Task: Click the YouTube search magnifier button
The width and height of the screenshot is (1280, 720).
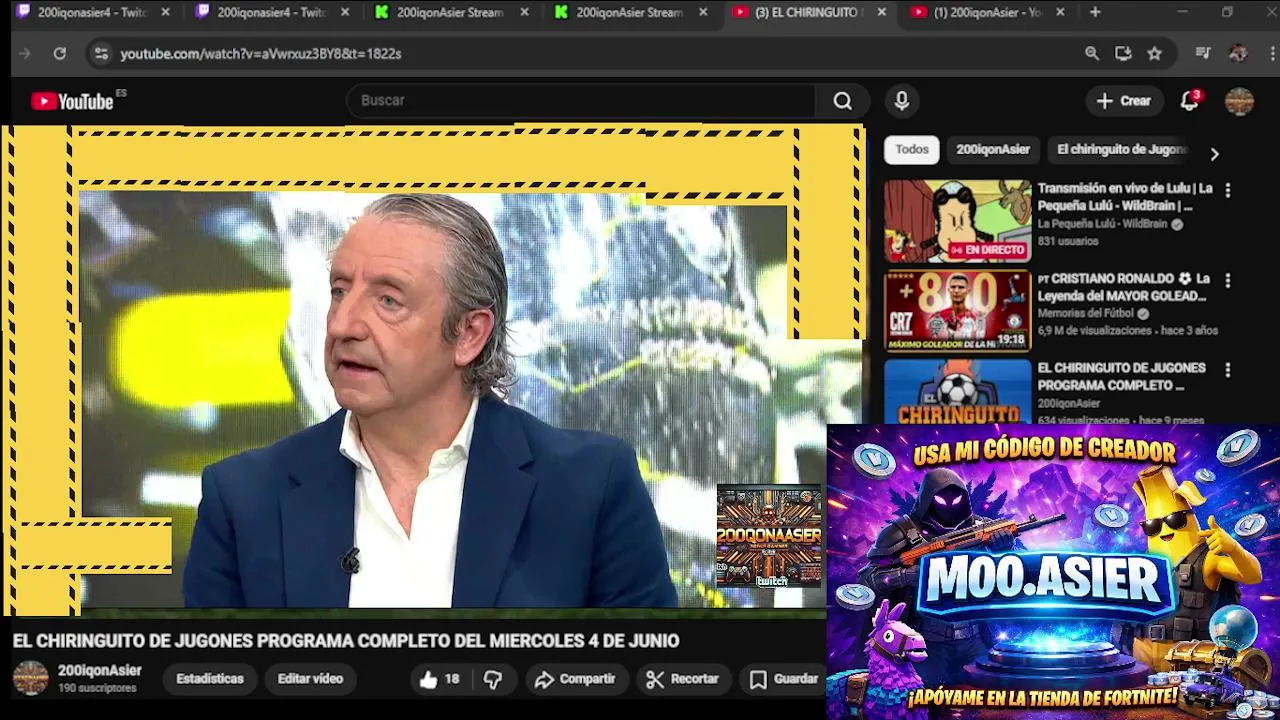Action: click(843, 101)
